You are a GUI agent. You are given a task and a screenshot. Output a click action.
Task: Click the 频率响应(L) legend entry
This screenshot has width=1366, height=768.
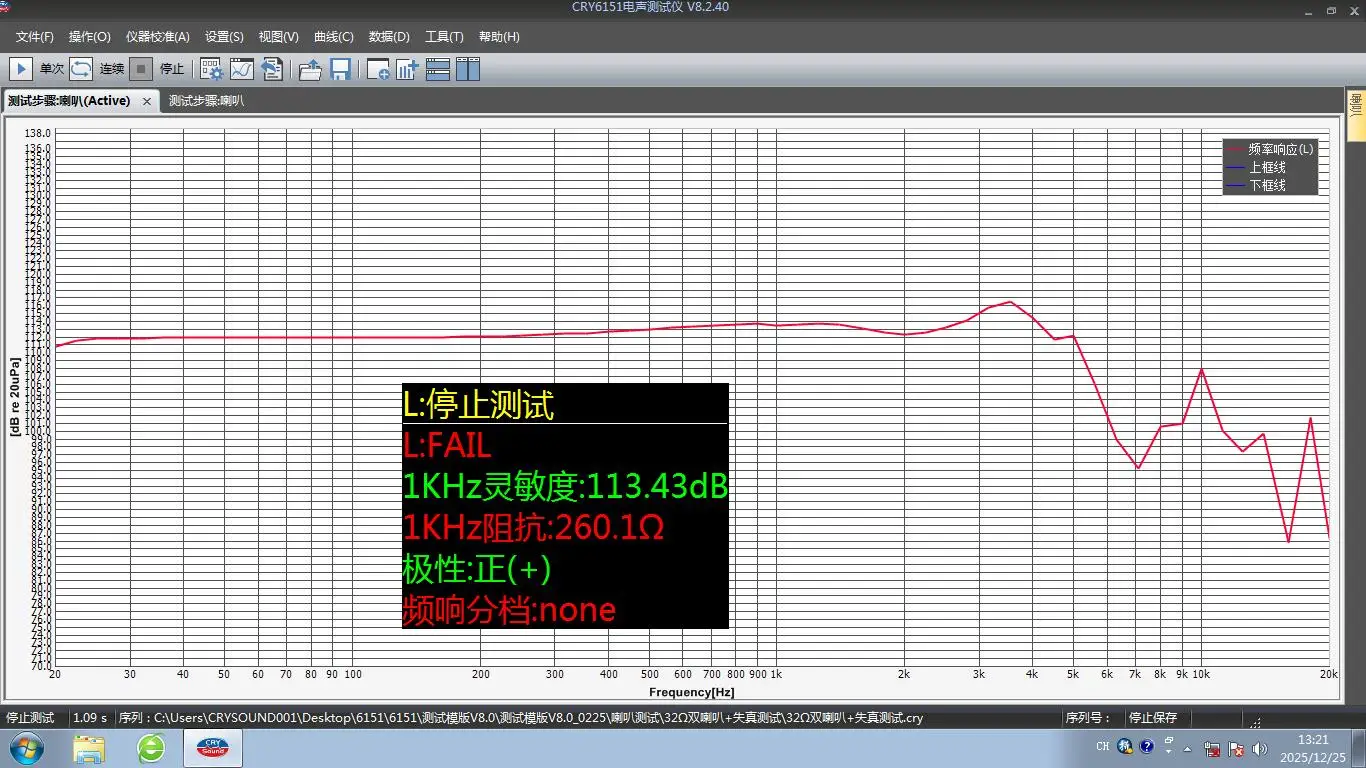tap(1270, 149)
